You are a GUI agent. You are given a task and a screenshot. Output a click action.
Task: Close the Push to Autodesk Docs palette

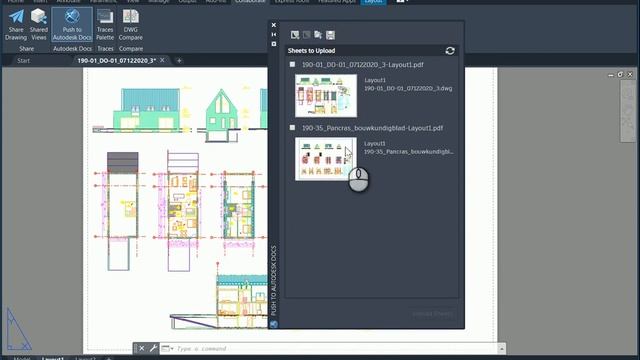point(273,25)
